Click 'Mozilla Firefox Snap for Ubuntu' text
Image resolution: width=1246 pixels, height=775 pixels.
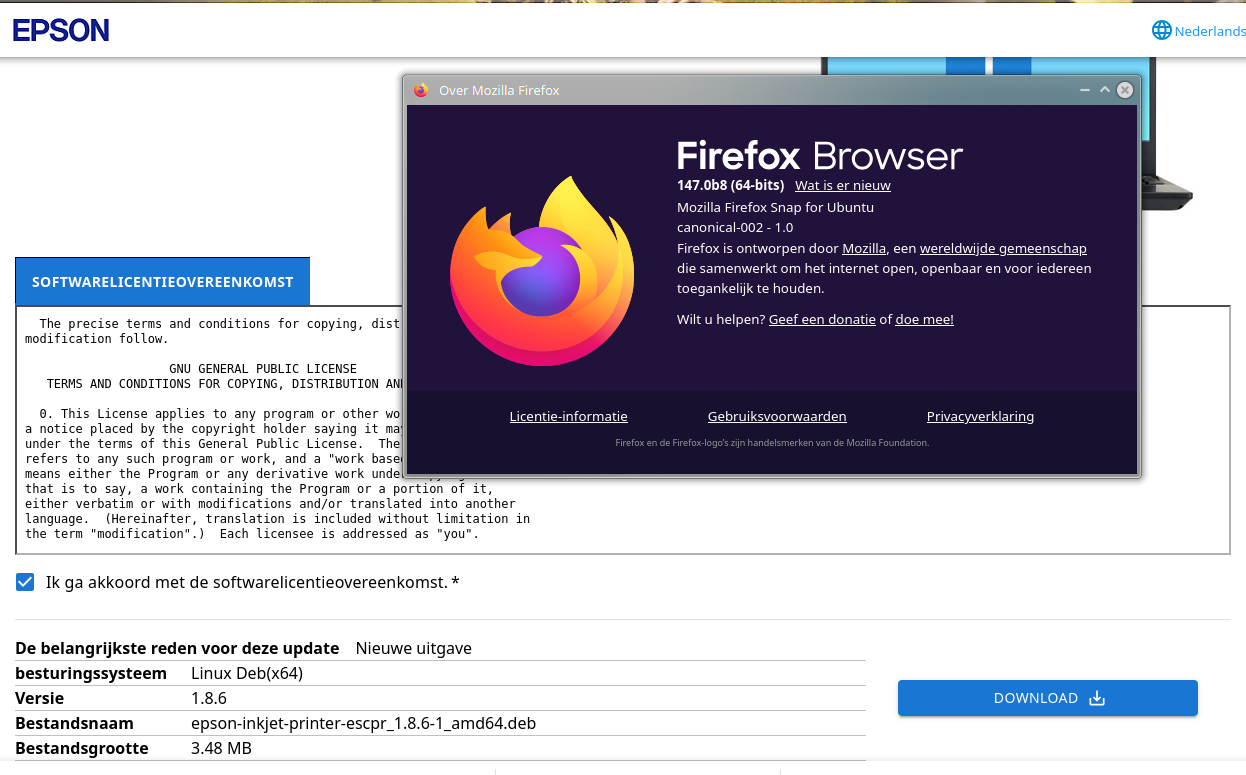776,207
